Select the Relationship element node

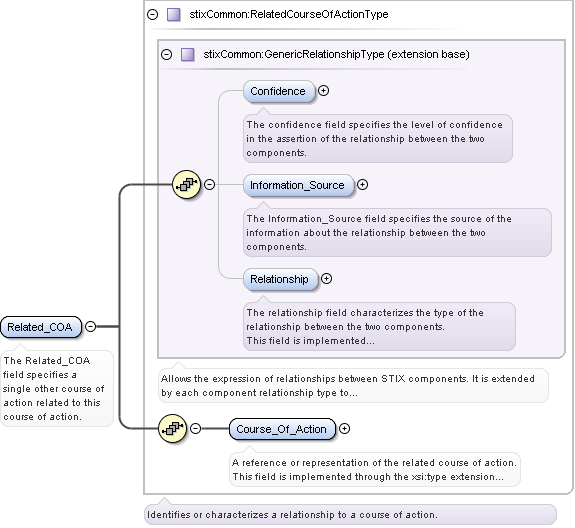(x=280, y=279)
